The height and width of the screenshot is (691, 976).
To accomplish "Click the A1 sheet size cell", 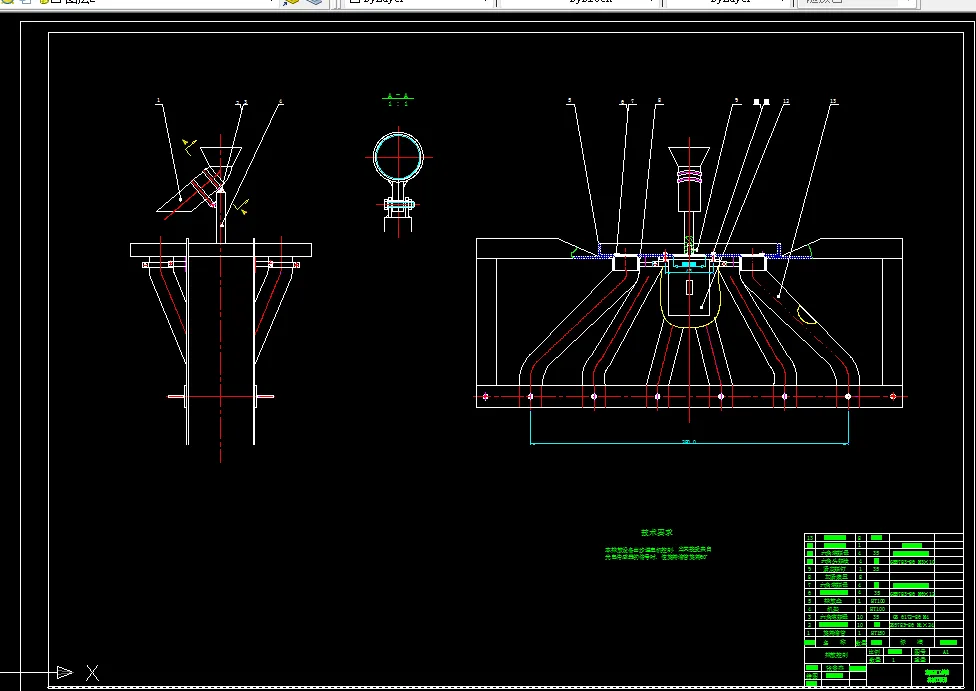I will click(946, 652).
